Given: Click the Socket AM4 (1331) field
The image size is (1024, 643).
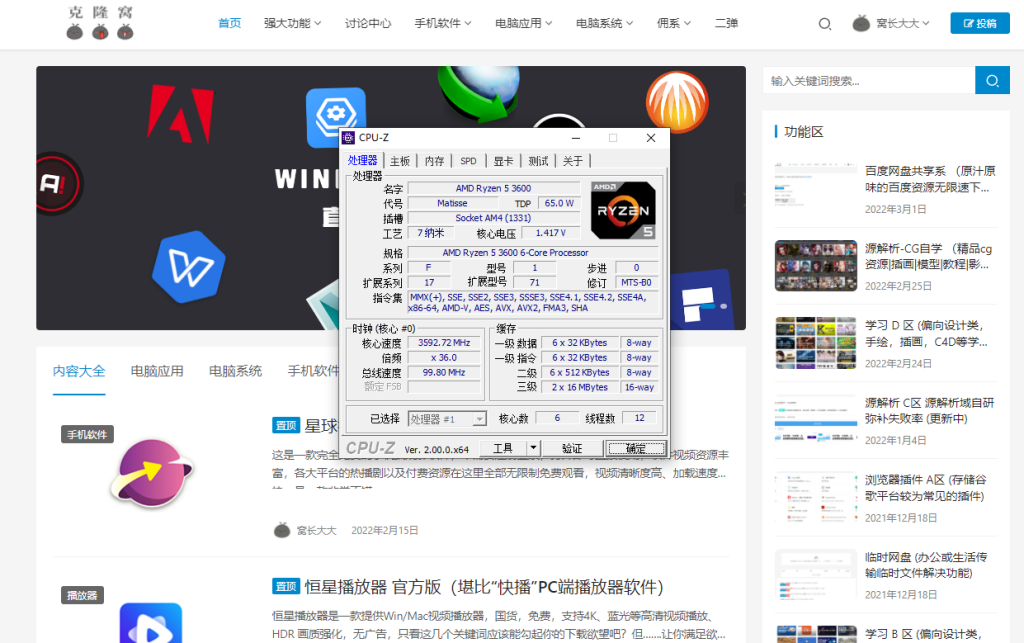Looking at the screenshot, I should coord(494,218).
